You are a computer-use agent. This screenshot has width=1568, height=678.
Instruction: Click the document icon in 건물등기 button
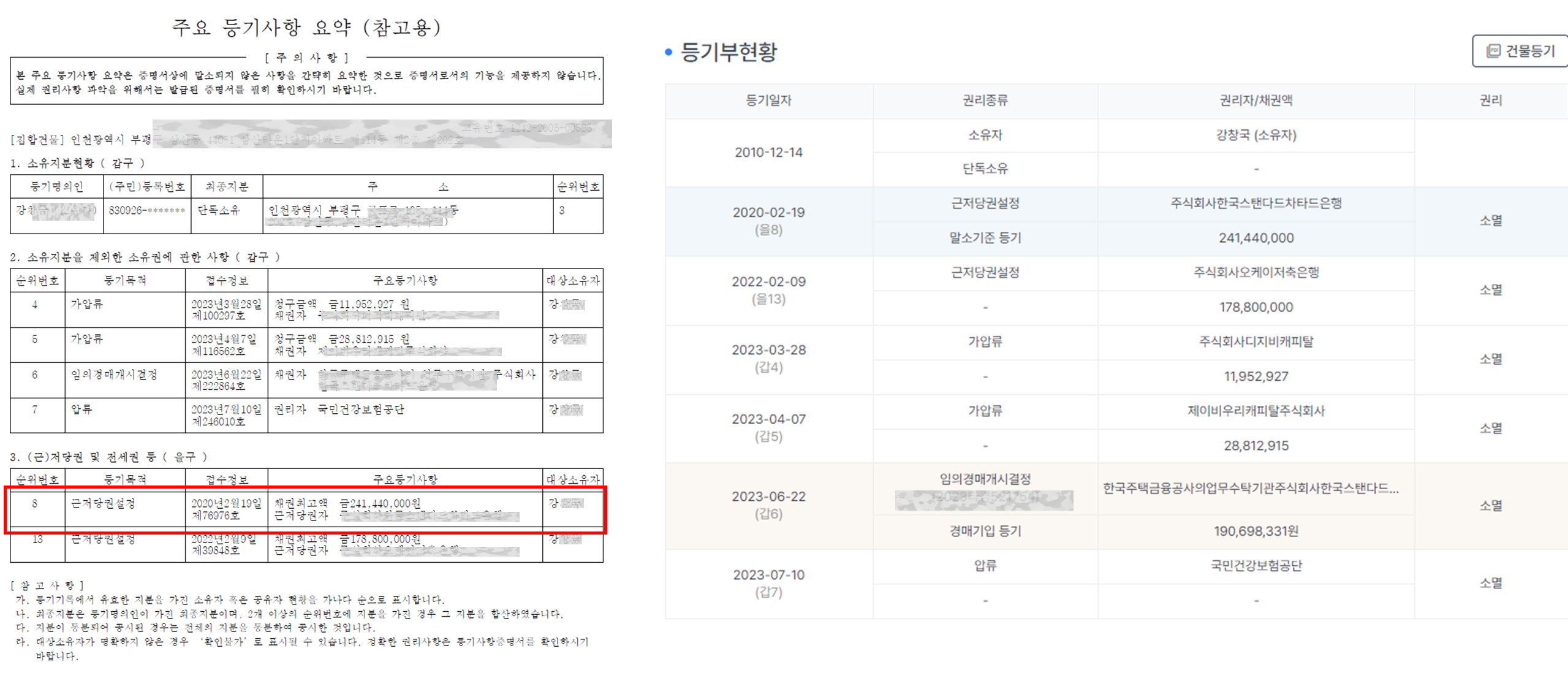(1493, 51)
